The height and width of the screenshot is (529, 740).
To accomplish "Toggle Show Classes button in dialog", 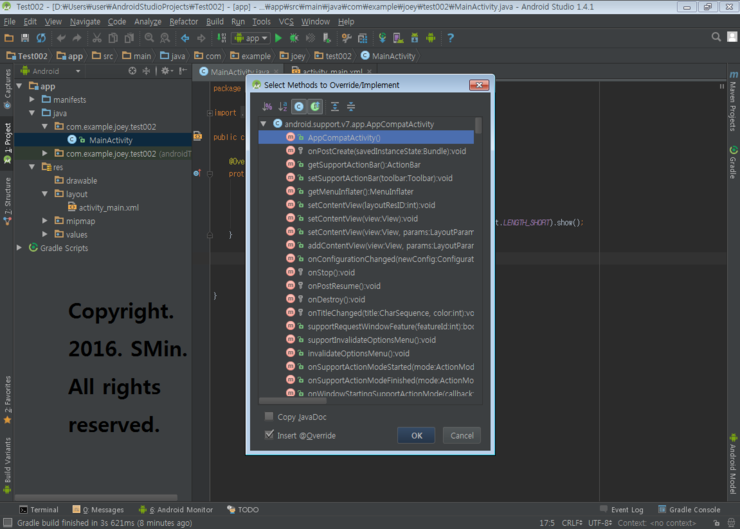I will (299, 107).
